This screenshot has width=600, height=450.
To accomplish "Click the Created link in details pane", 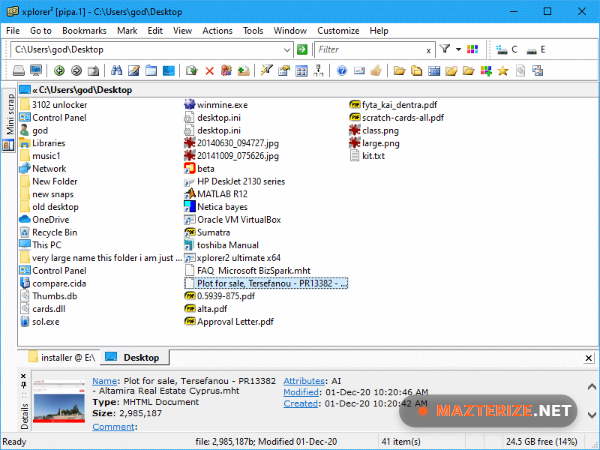I will [300, 403].
